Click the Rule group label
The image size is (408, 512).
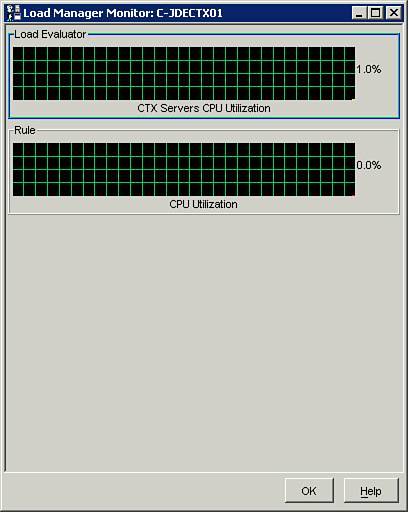25,130
